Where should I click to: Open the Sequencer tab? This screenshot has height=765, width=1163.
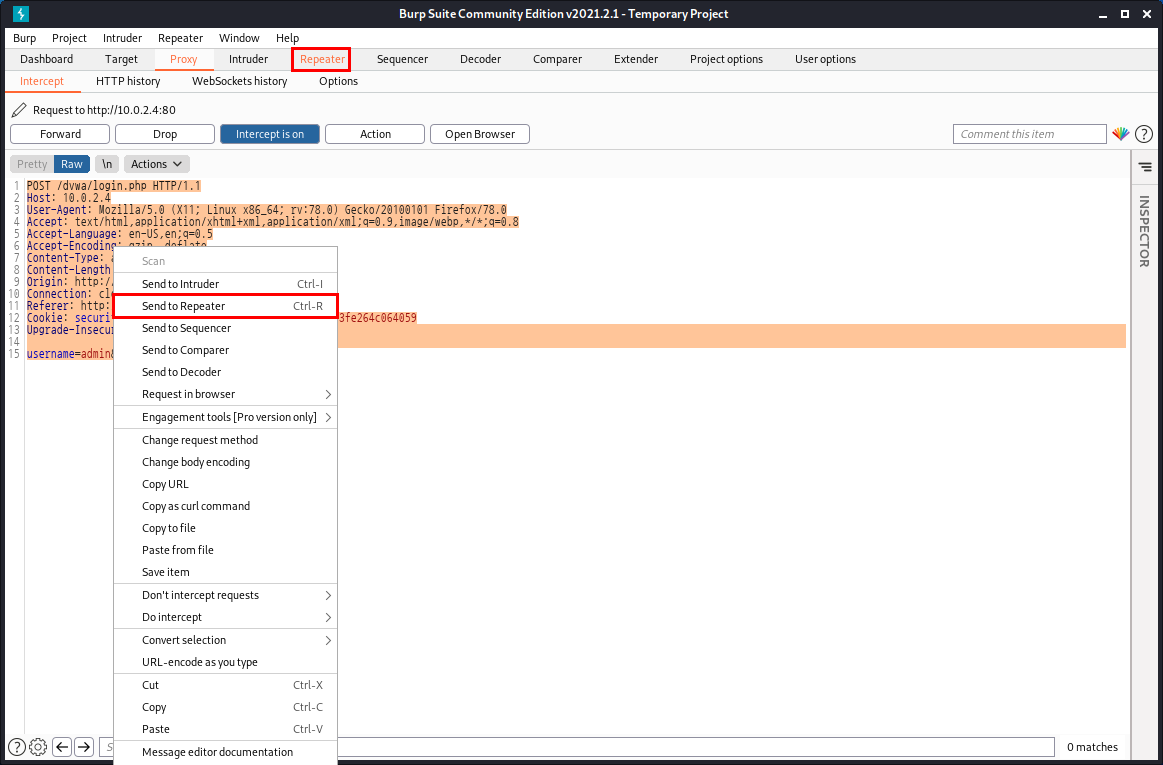click(402, 59)
